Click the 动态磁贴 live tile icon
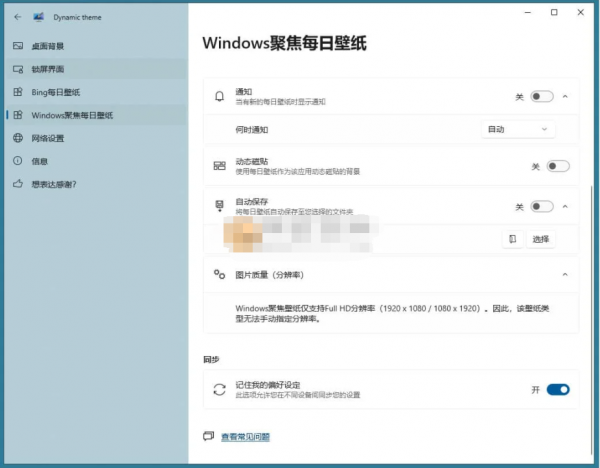Viewport: 600px width, 468px height. click(x=220, y=166)
